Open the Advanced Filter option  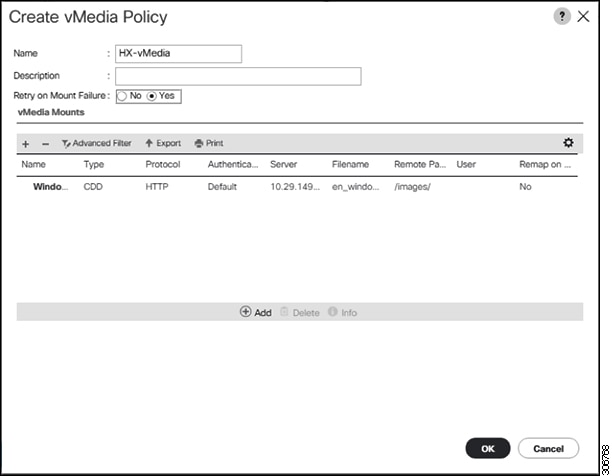(x=96, y=143)
